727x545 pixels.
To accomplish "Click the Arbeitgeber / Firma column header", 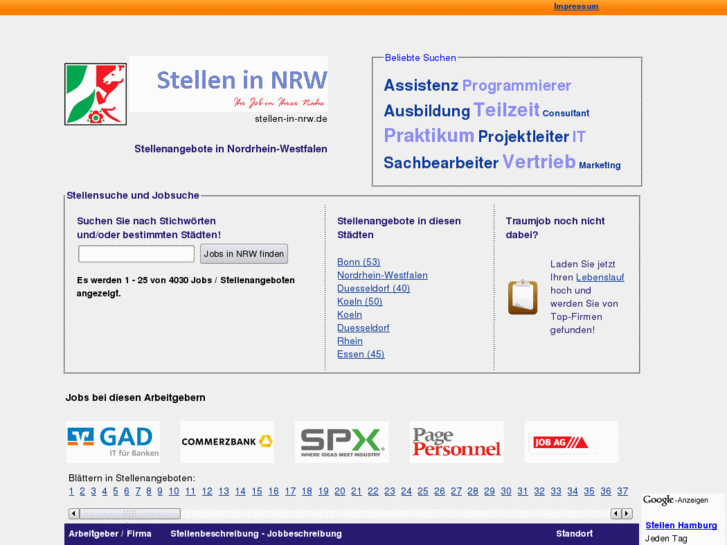I will pyautogui.click(x=110, y=534).
